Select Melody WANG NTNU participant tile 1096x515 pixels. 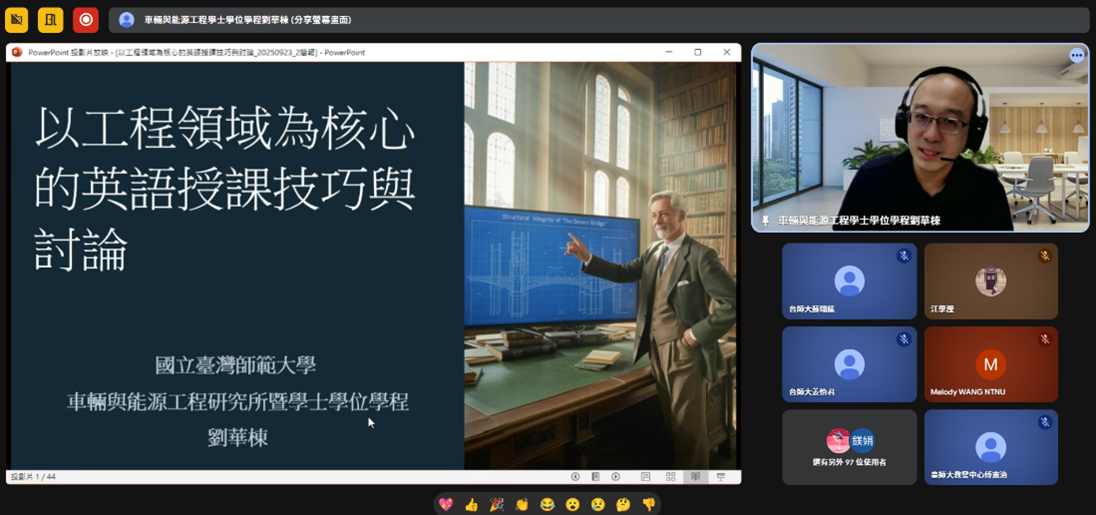tap(990, 365)
